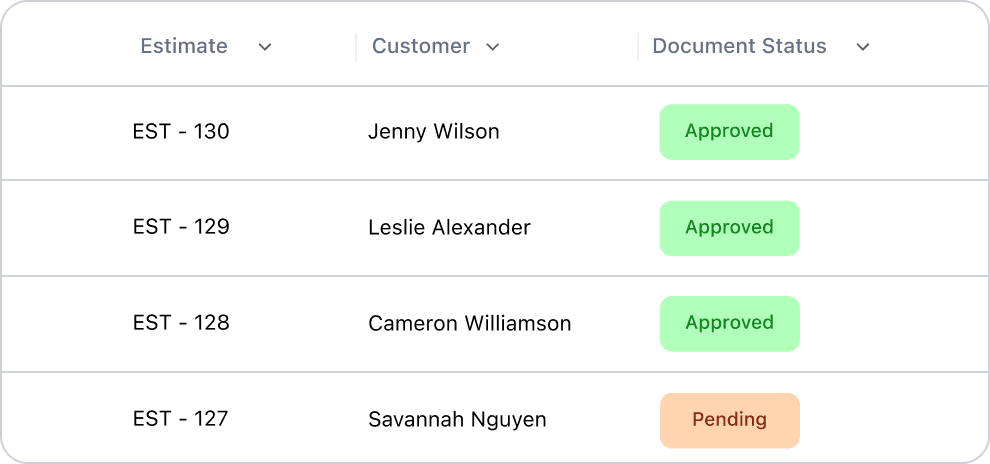Open estimate EST - 128
The image size is (990, 464).
click(181, 323)
